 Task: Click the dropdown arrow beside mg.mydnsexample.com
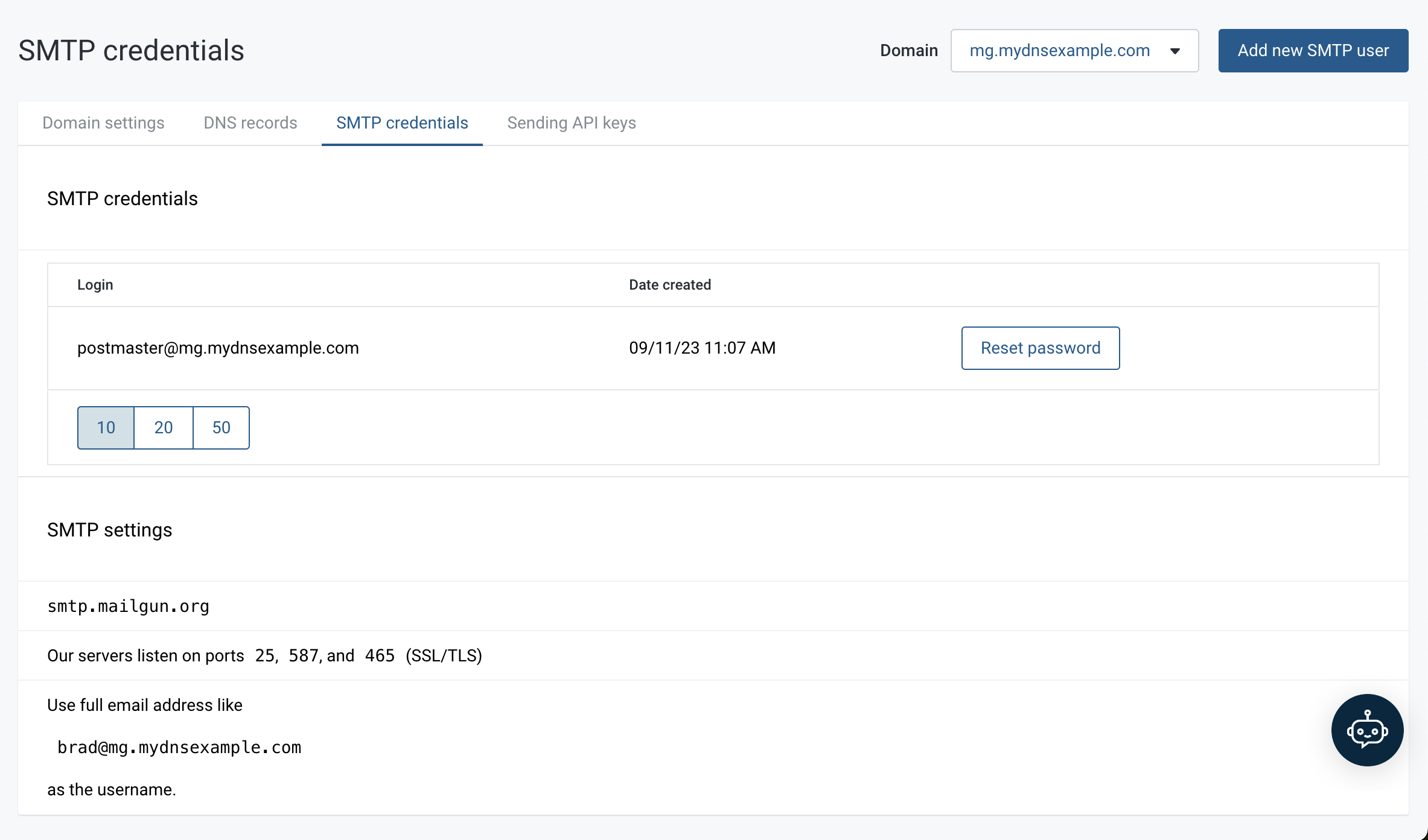click(x=1175, y=51)
